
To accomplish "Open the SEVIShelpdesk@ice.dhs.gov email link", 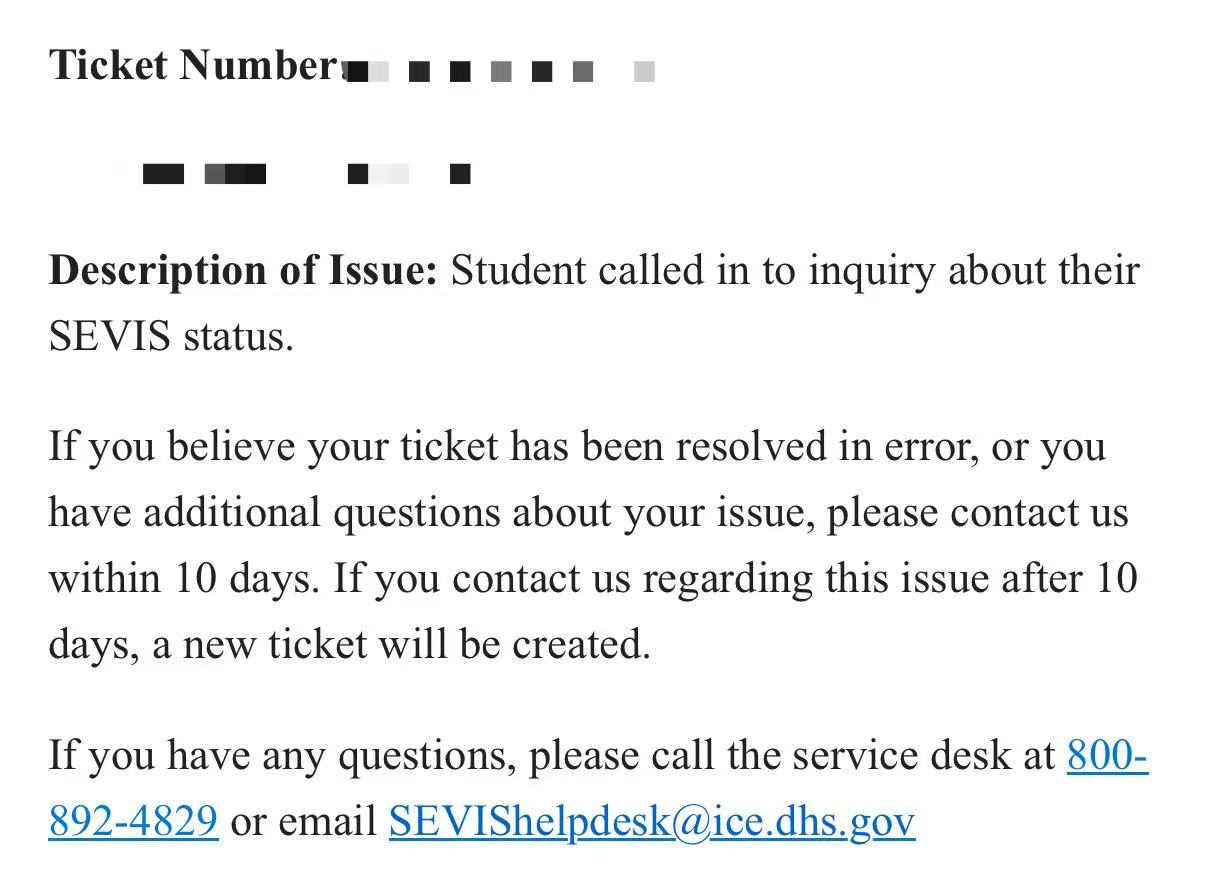I will (x=651, y=821).
